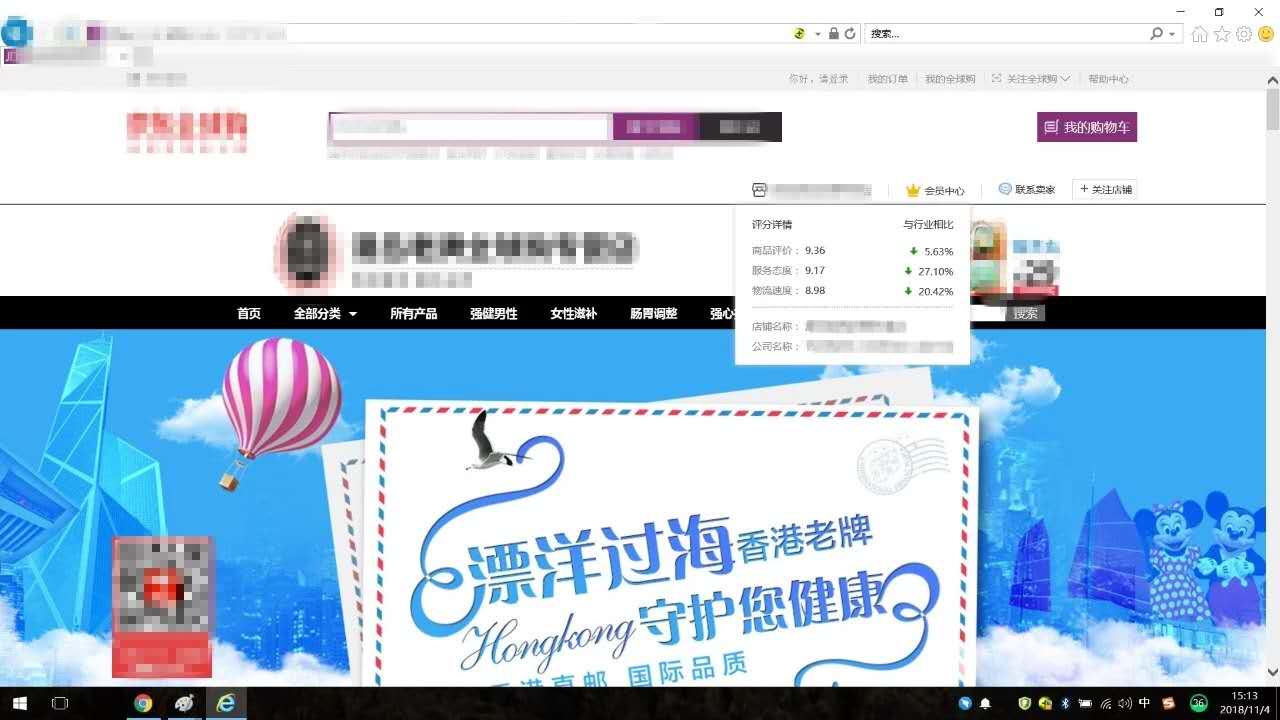Image resolution: width=1280 pixels, height=720 pixels.
Task: Click the 帮助中心 help center link
Action: [x=1109, y=78]
